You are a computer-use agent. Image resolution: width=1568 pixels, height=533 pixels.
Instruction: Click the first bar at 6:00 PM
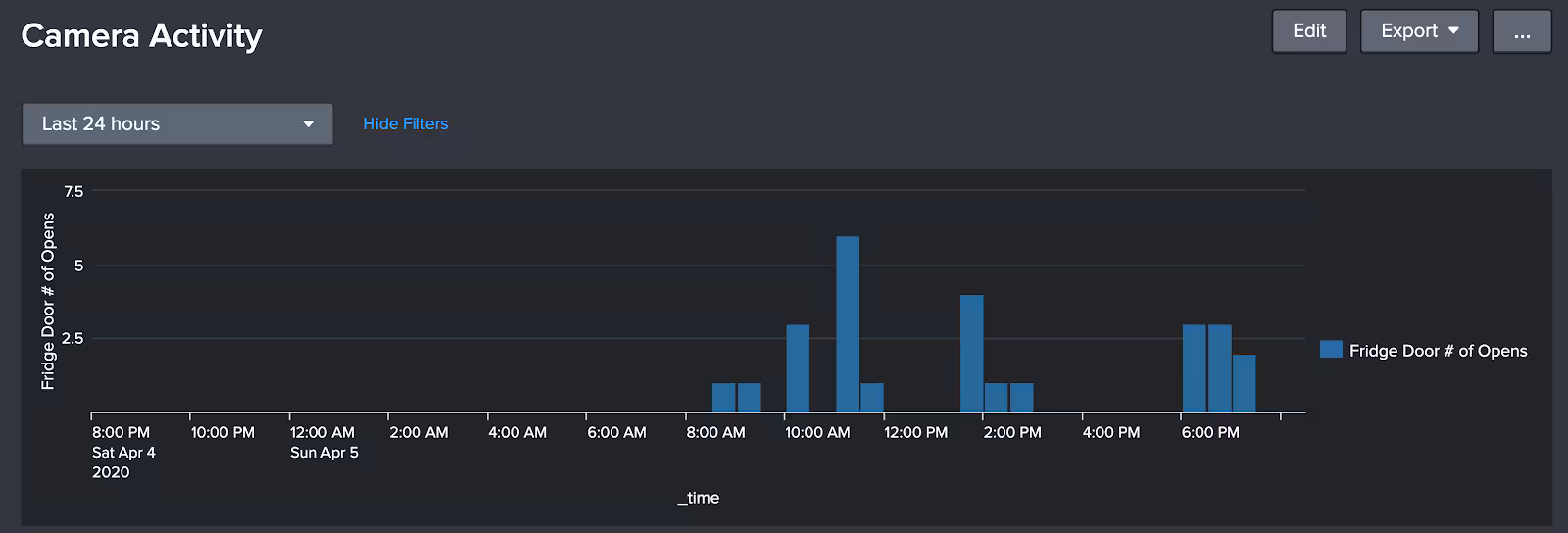tap(1194, 367)
